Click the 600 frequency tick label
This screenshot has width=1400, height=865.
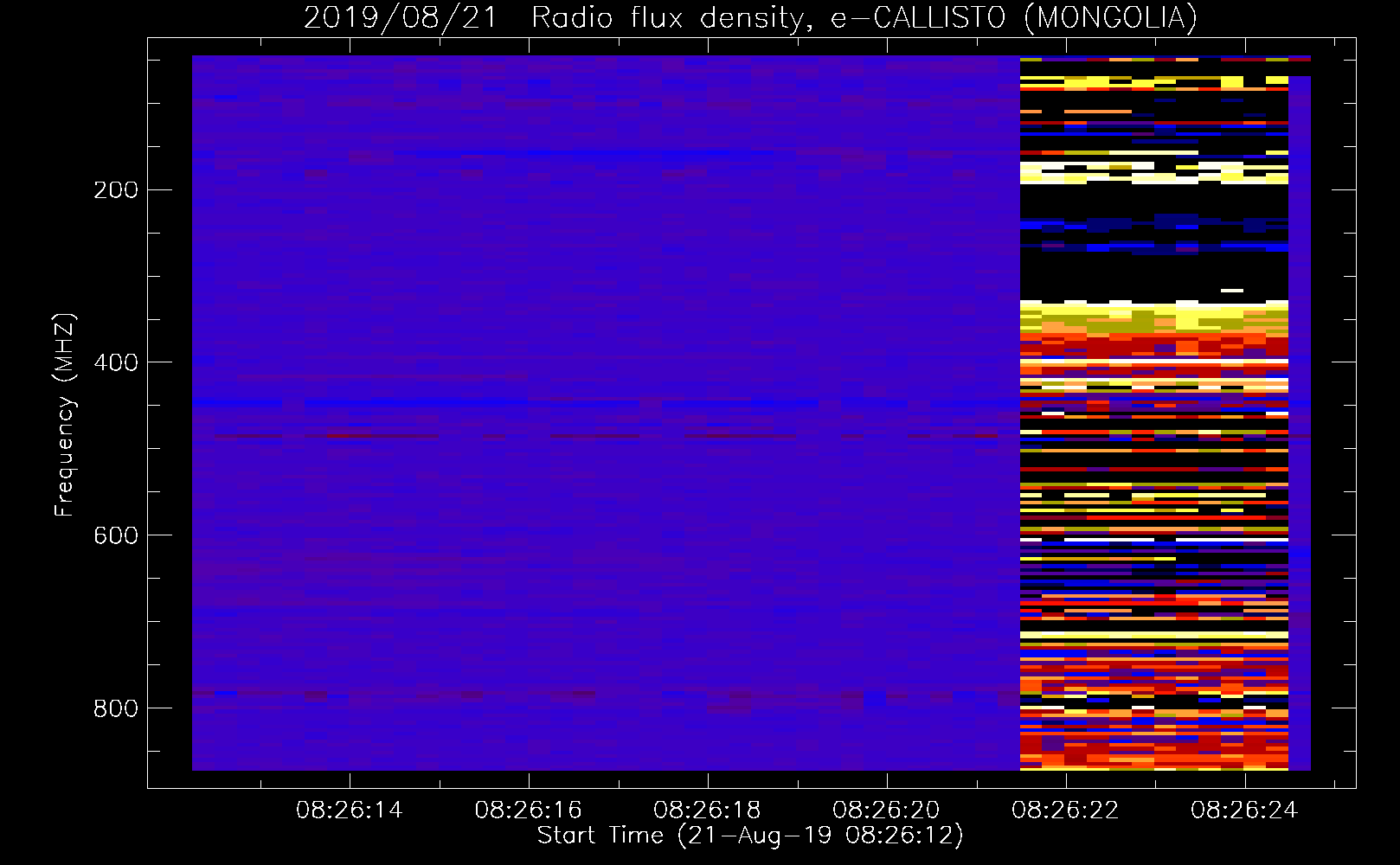point(116,536)
